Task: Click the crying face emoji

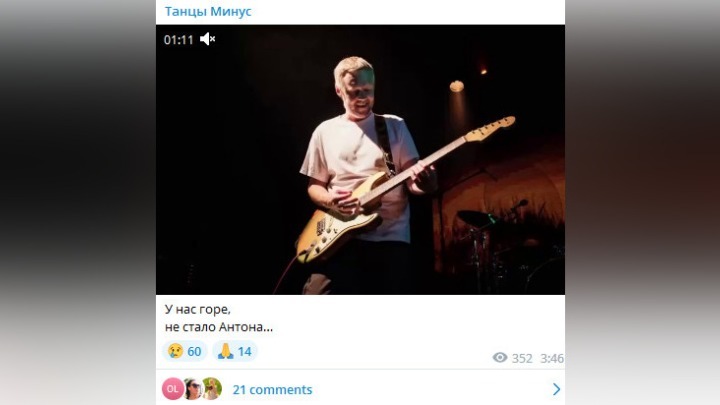Action: tap(175, 351)
